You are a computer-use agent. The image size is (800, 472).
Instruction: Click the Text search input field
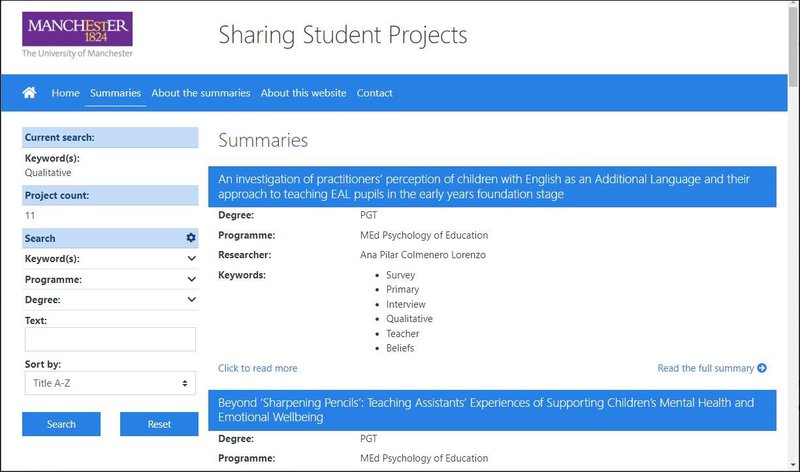(x=110, y=339)
